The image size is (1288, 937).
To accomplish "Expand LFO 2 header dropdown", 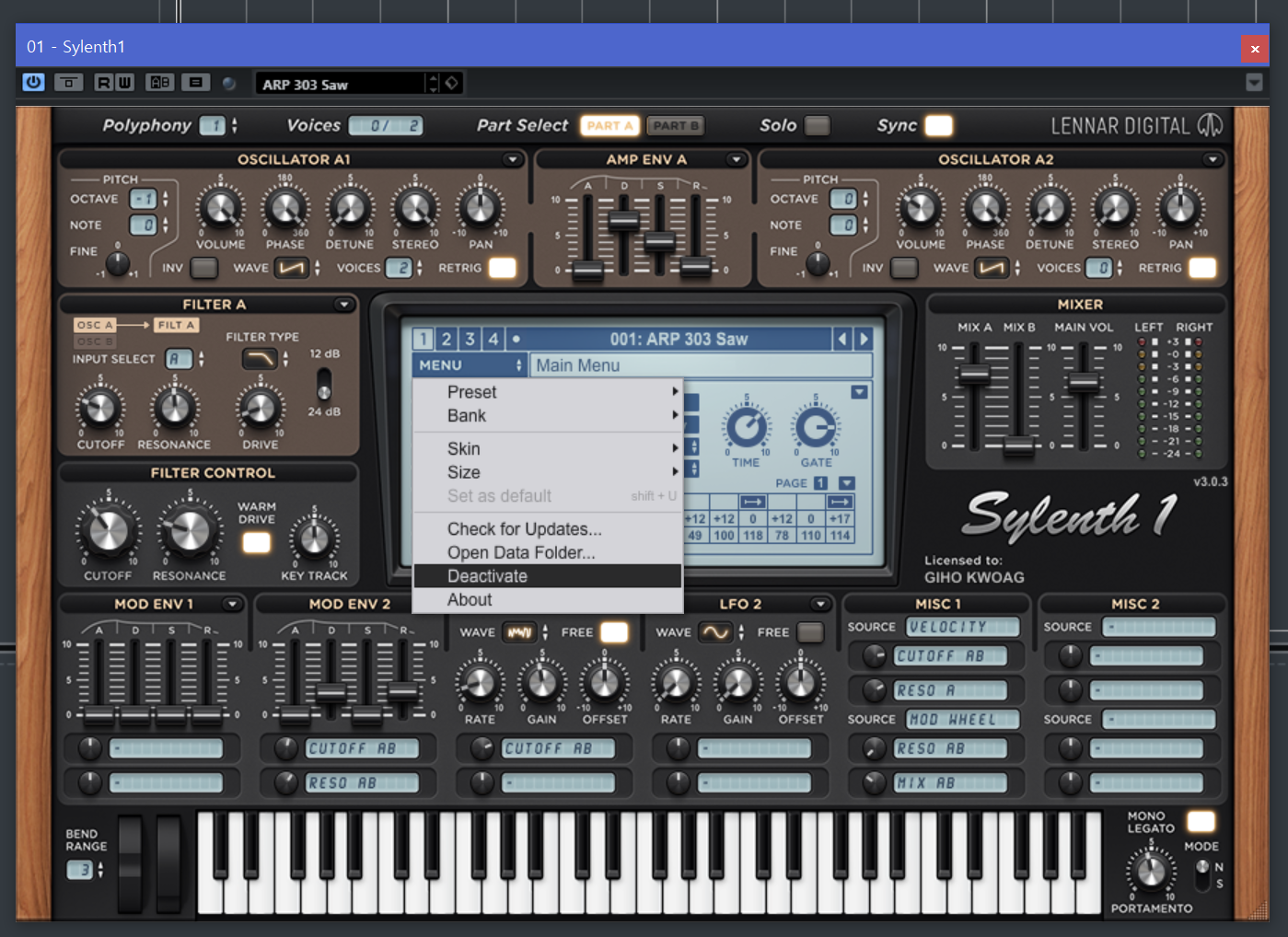I will (x=819, y=605).
